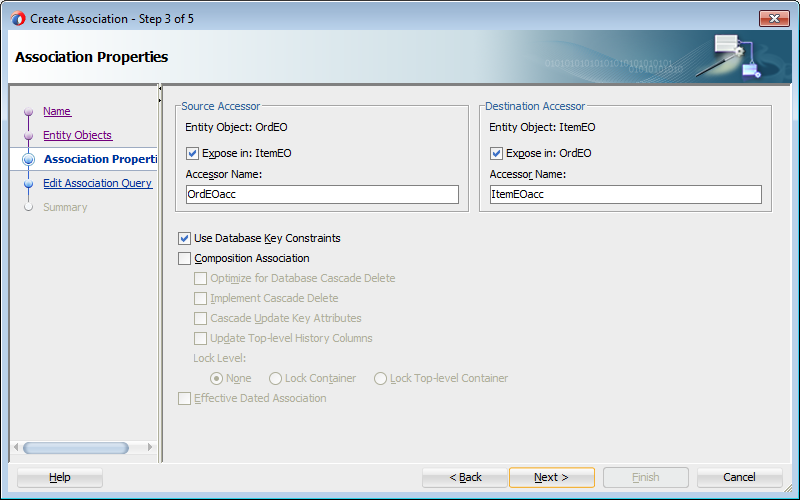Click the Association Properties step bullet
Viewport: 800px width, 500px height.
click(29, 159)
